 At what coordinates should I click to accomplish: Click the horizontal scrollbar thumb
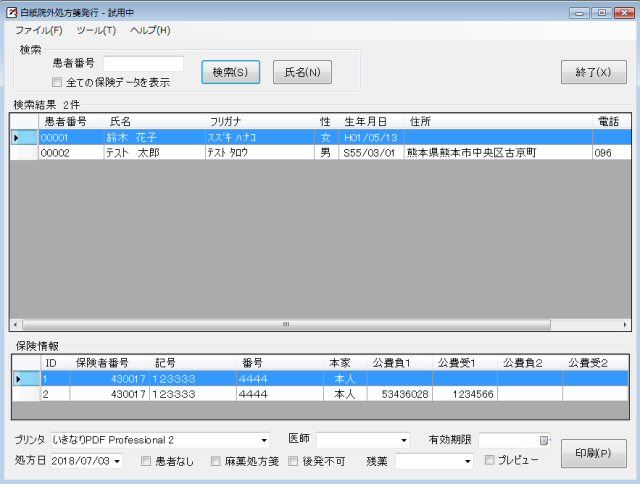point(286,325)
